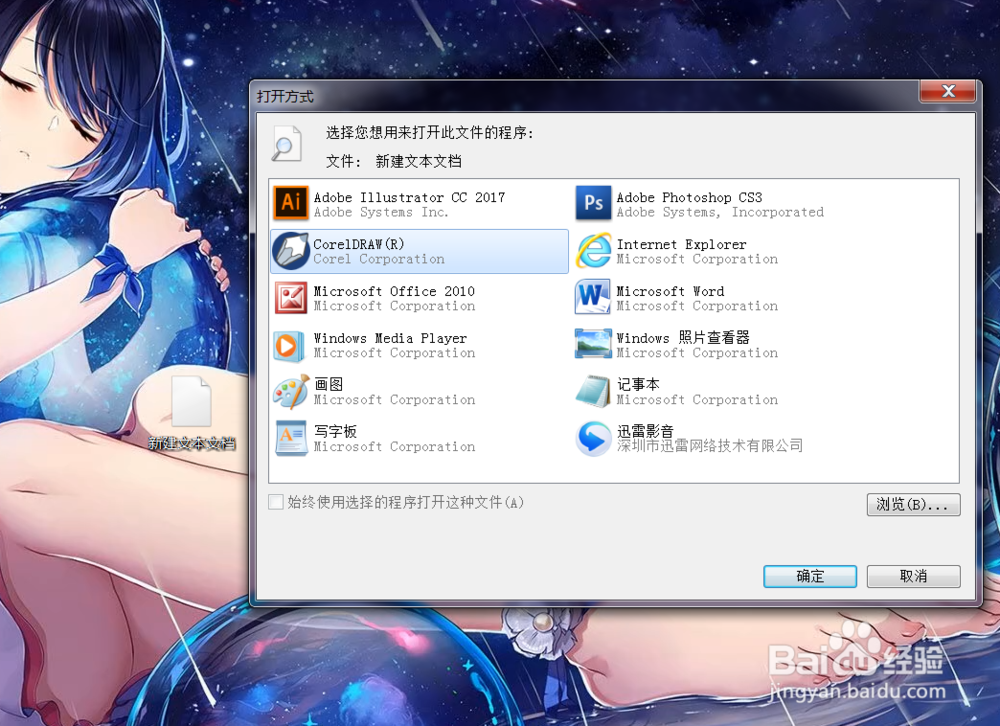This screenshot has width=1000, height=726.
Task: Click the '打开方式' dialog title
Action: coord(285,96)
